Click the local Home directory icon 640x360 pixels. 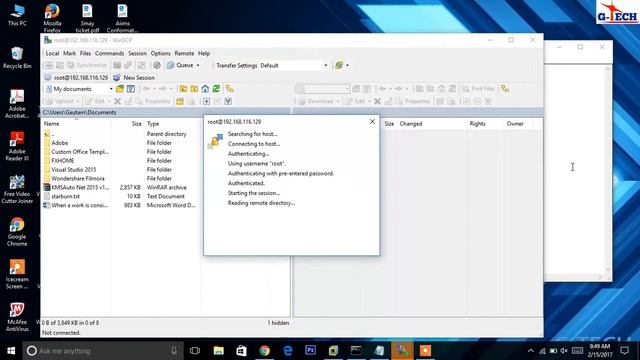click(x=205, y=89)
